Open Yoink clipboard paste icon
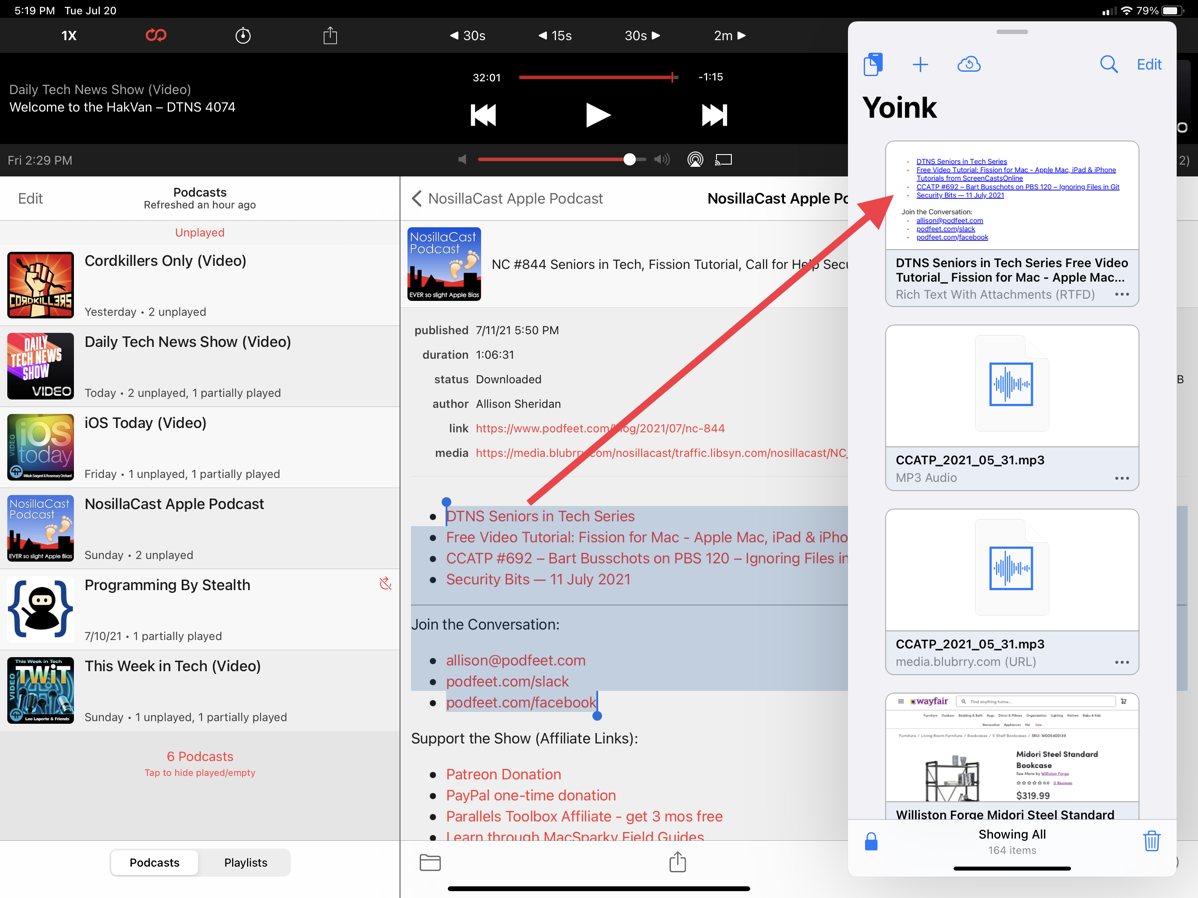Screen dimensions: 1198x898 click(873, 64)
